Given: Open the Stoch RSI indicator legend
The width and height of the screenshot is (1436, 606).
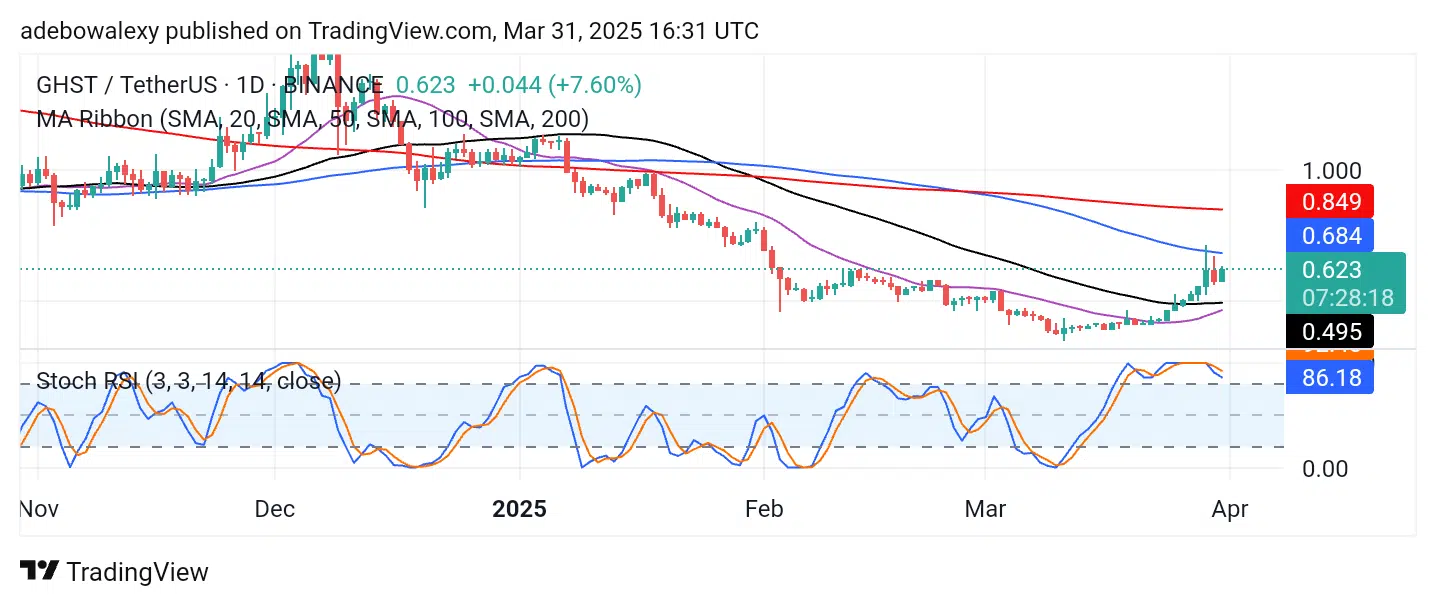Looking at the screenshot, I should [x=188, y=380].
